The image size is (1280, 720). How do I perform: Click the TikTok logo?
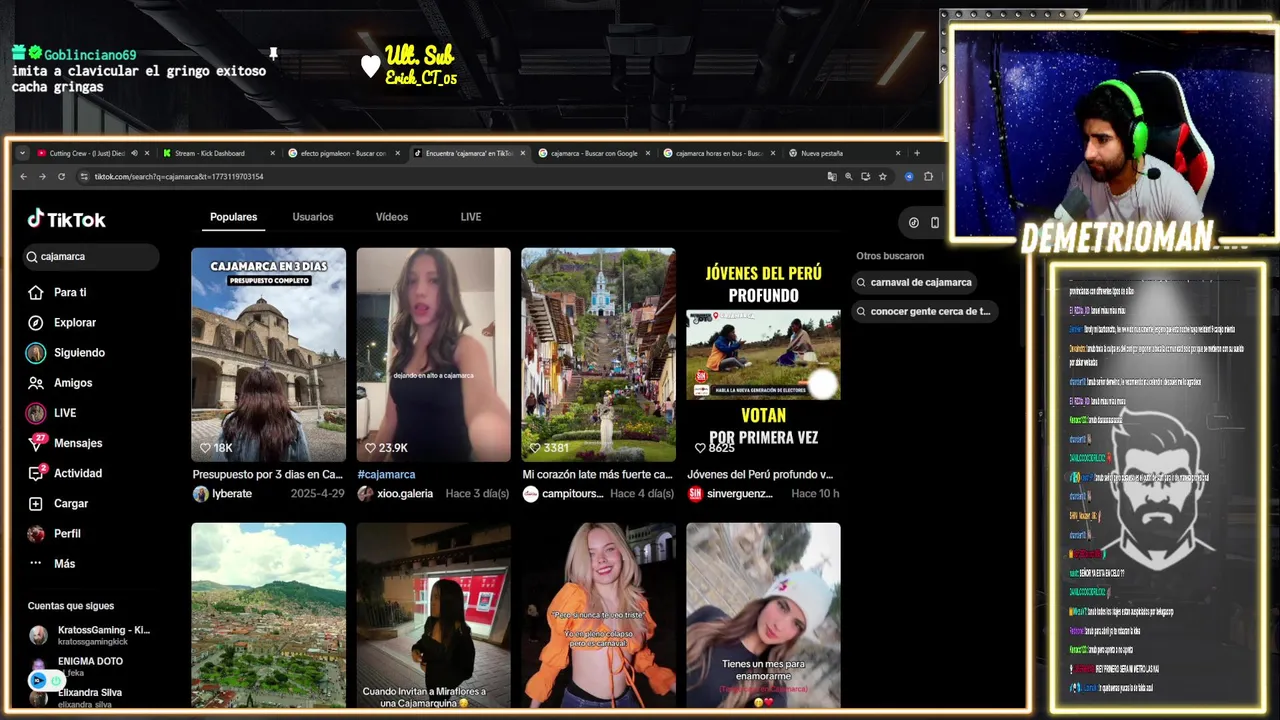(x=66, y=219)
